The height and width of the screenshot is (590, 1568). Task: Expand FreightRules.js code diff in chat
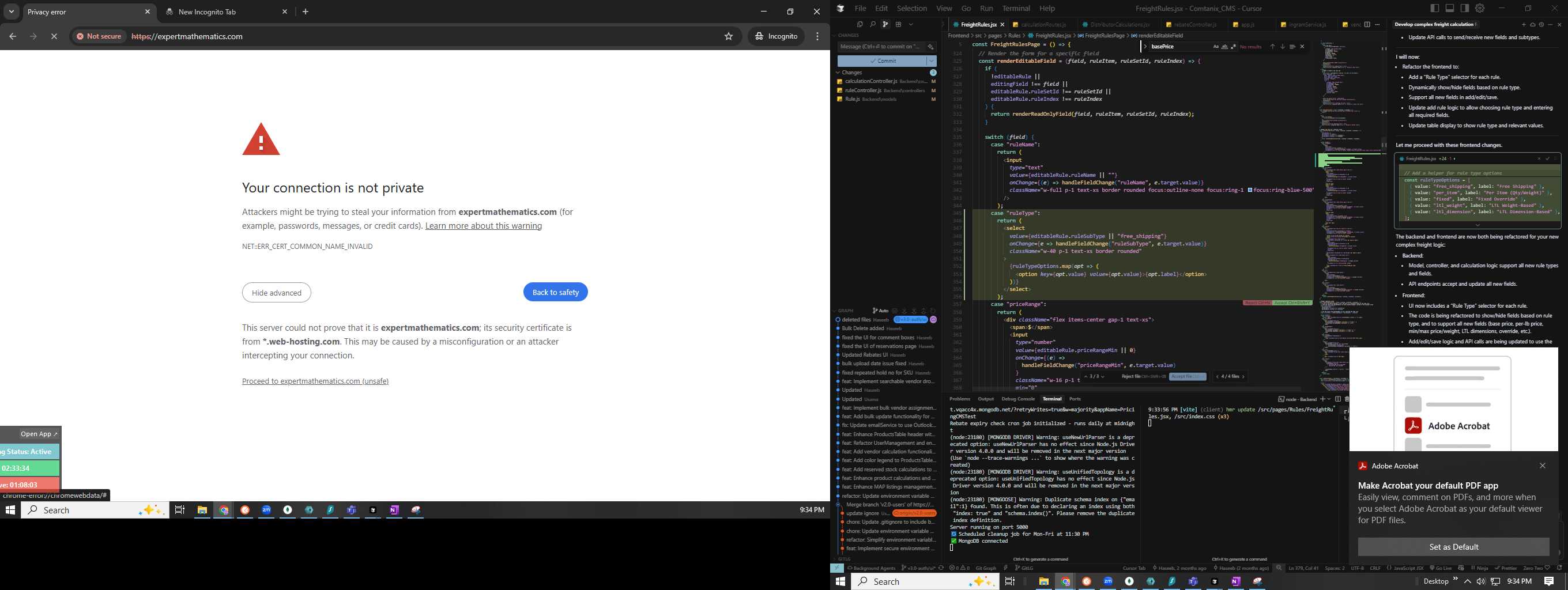(x=1477, y=225)
